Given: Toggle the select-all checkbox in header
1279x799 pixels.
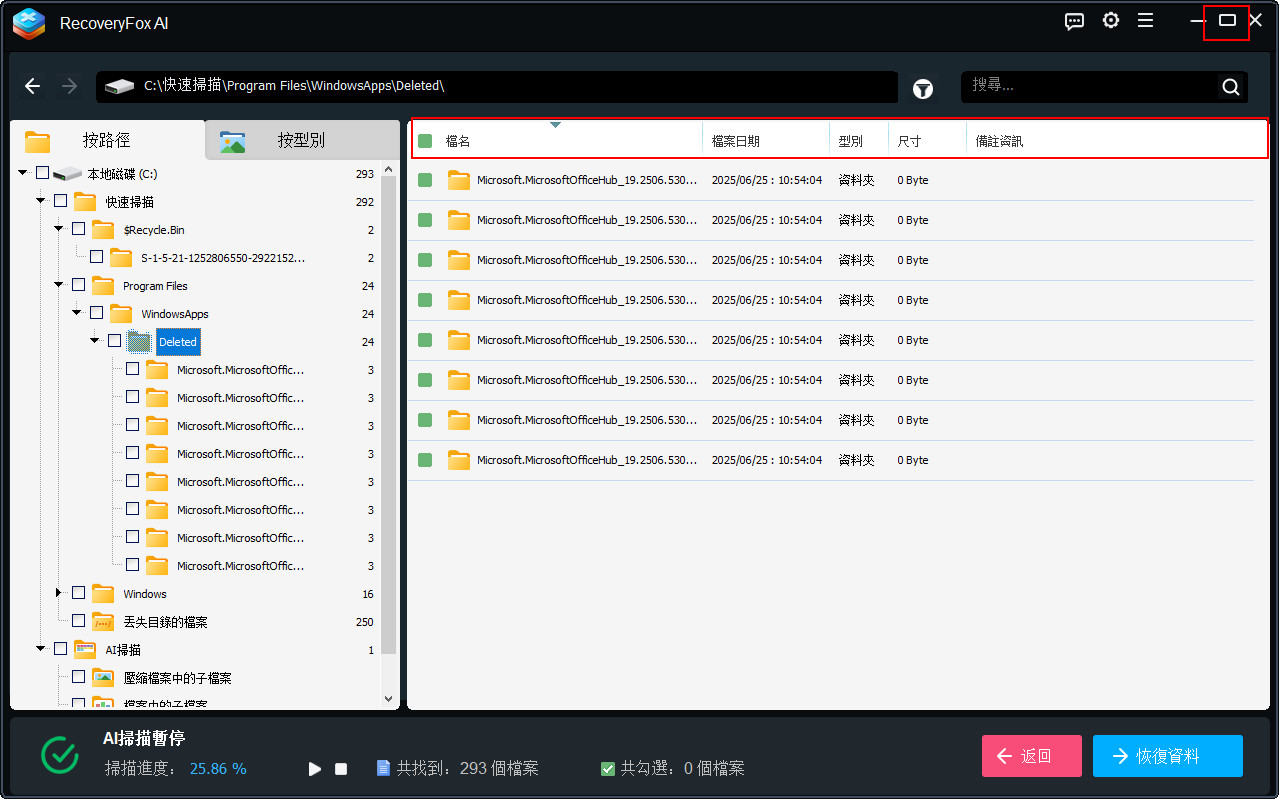Looking at the screenshot, I should click(x=425, y=141).
